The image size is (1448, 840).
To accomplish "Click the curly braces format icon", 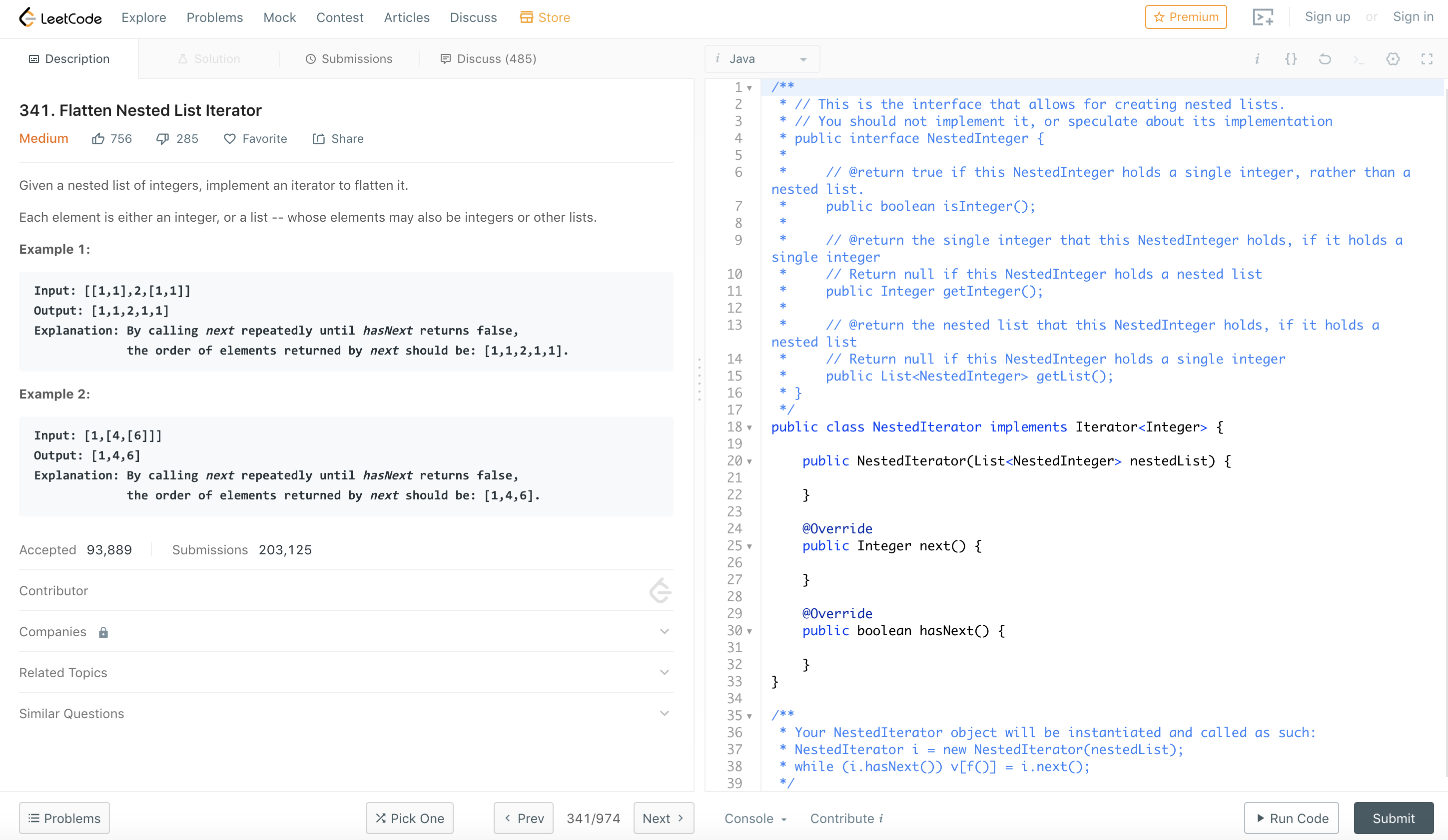I will tap(1291, 58).
